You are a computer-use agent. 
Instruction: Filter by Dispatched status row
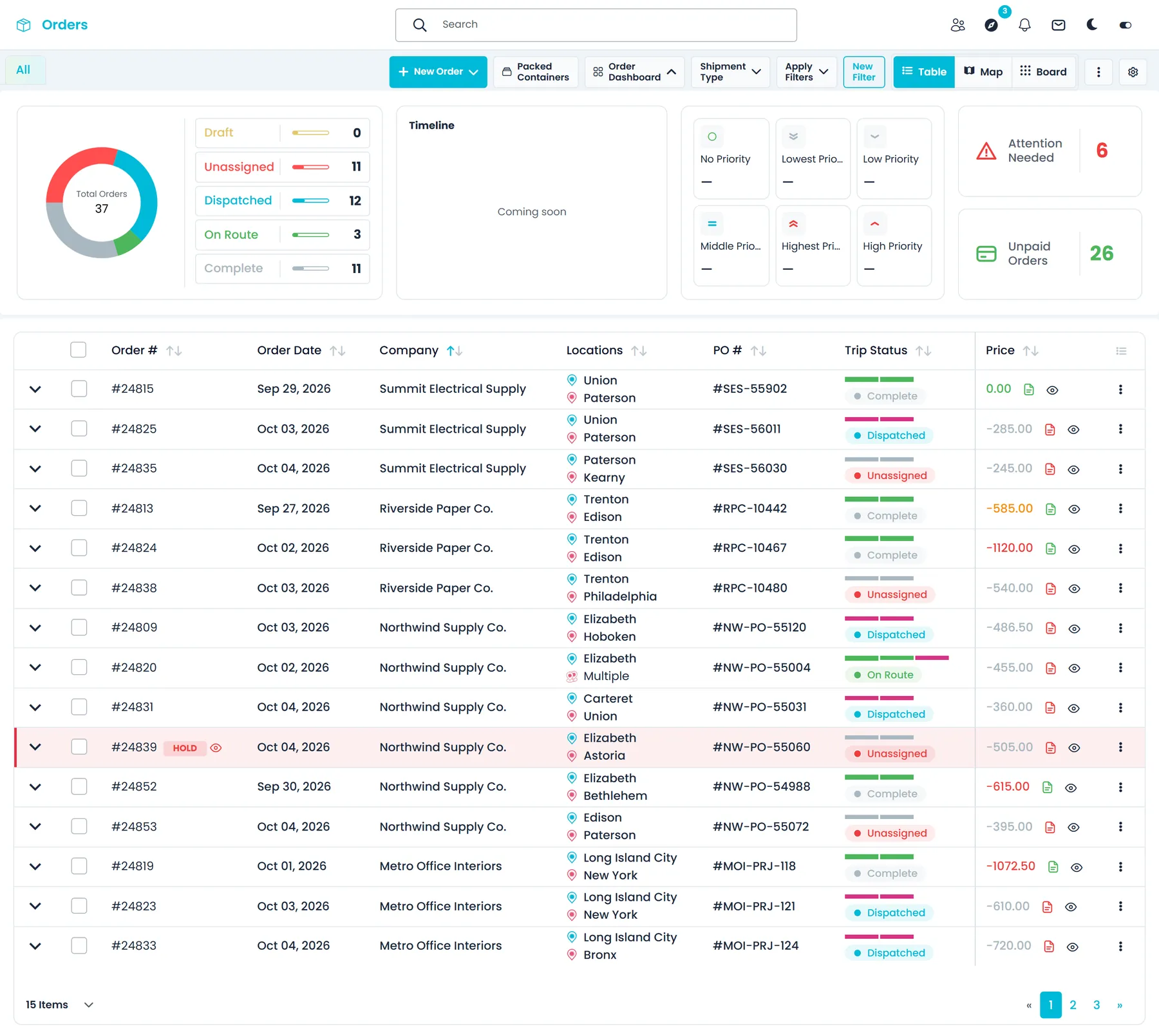(283, 201)
